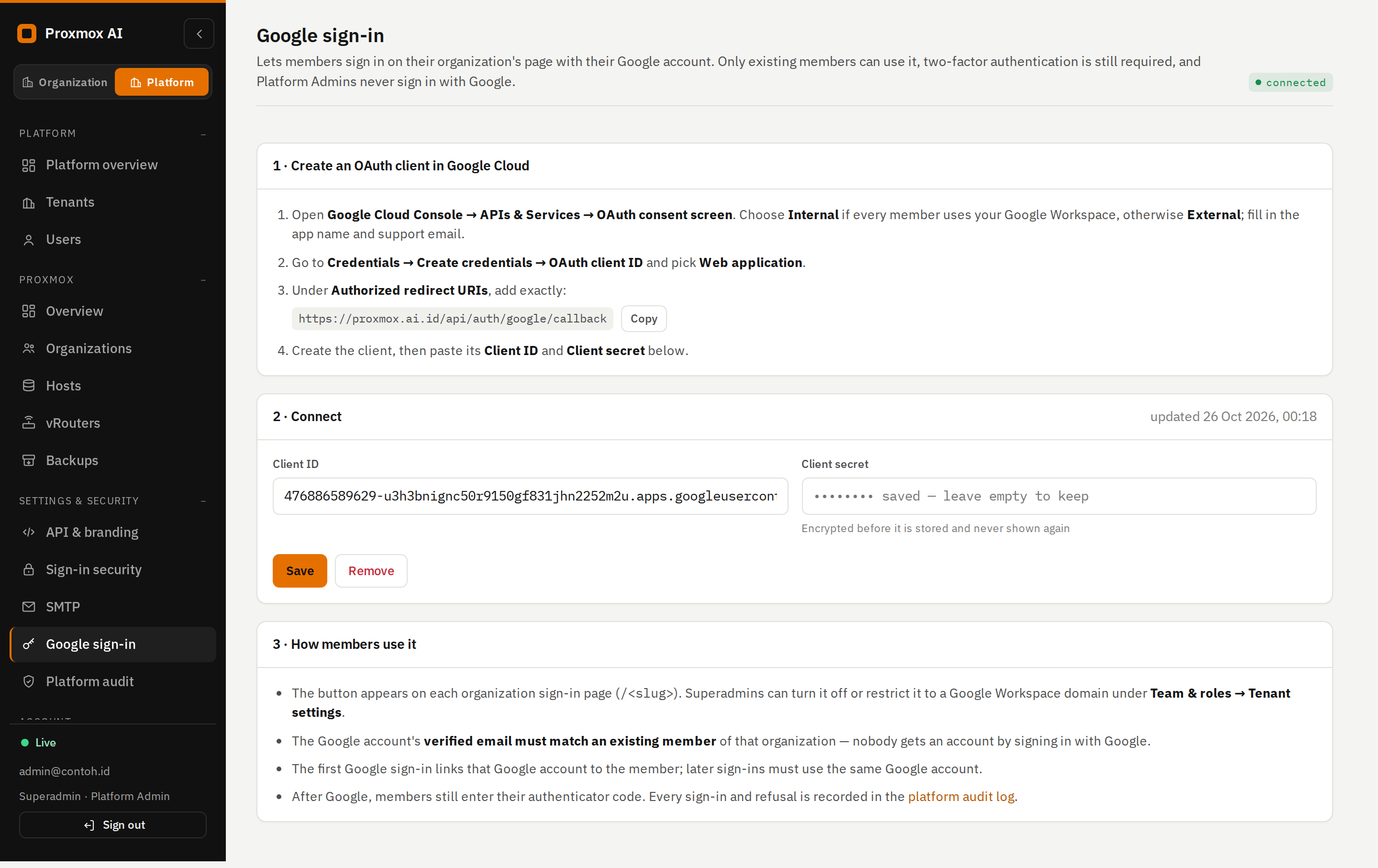The width and height of the screenshot is (1378, 868).
Task: Open the vRouters icon
Action: tap(29, 423)
